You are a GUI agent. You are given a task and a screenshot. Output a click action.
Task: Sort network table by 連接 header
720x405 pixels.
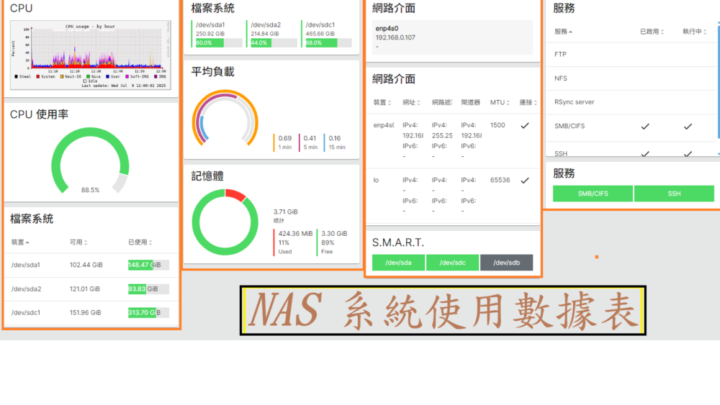tap(528, 102)
